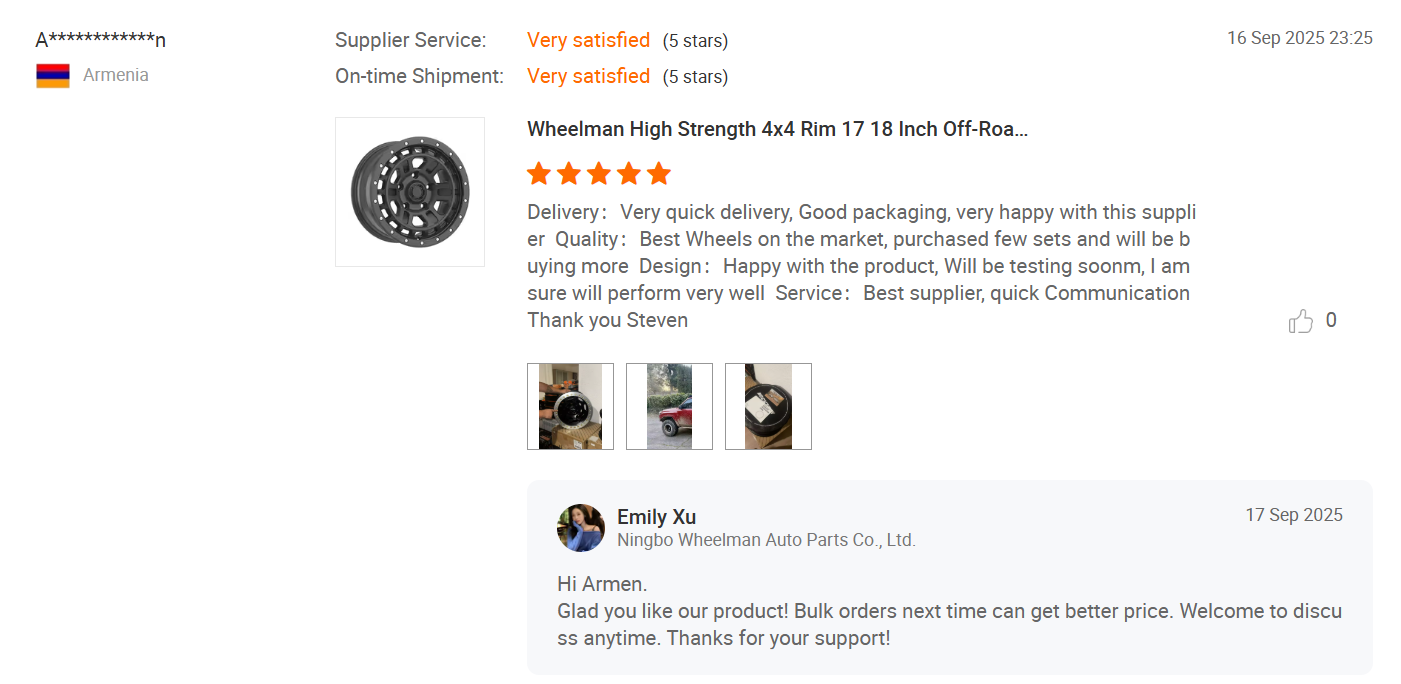Click the fifth orange rating star
Image resolution: width=1401 pixels, height=684 pixels.
coord(658,174)
